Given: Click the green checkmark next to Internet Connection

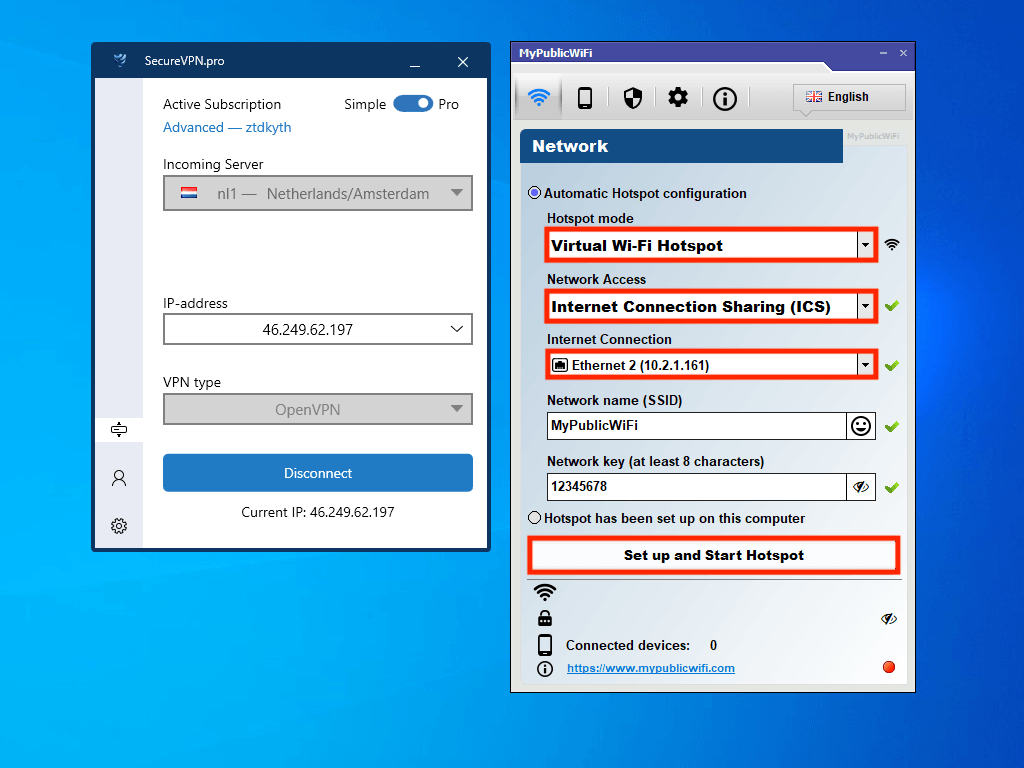Looking at the screenshot, I should [891, 366].
